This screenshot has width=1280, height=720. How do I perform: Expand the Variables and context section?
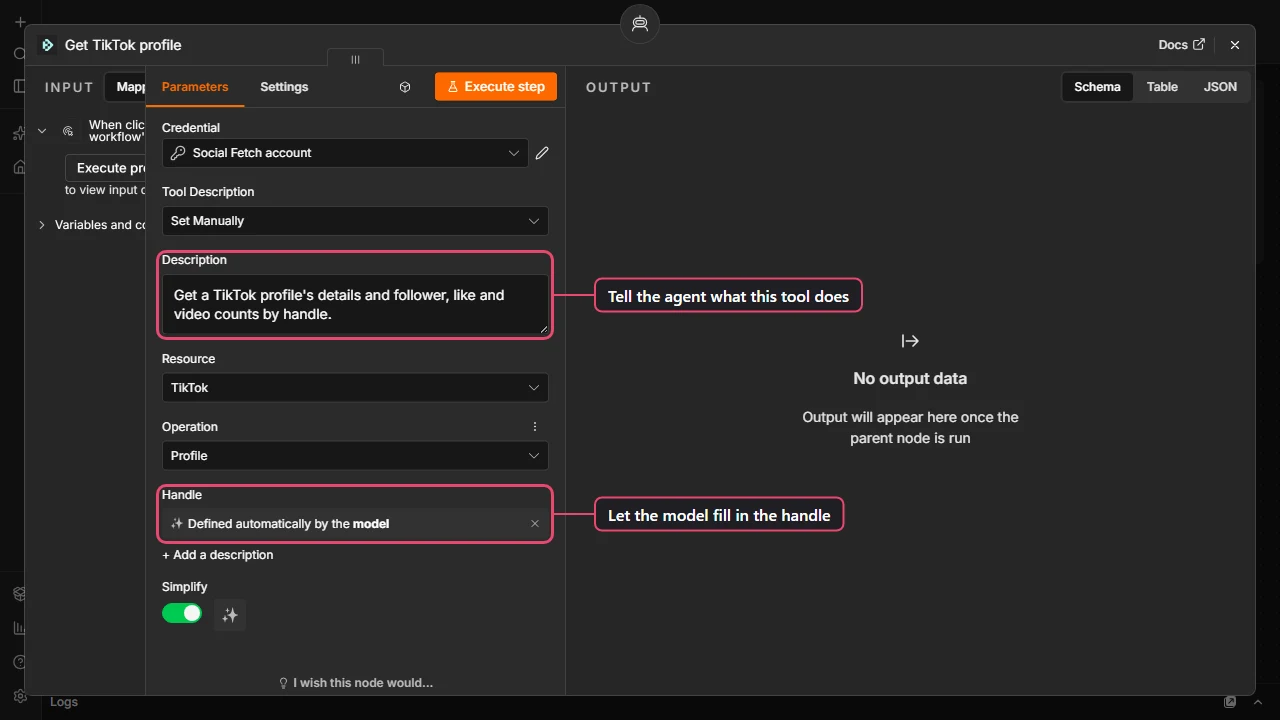pos(42,225)
